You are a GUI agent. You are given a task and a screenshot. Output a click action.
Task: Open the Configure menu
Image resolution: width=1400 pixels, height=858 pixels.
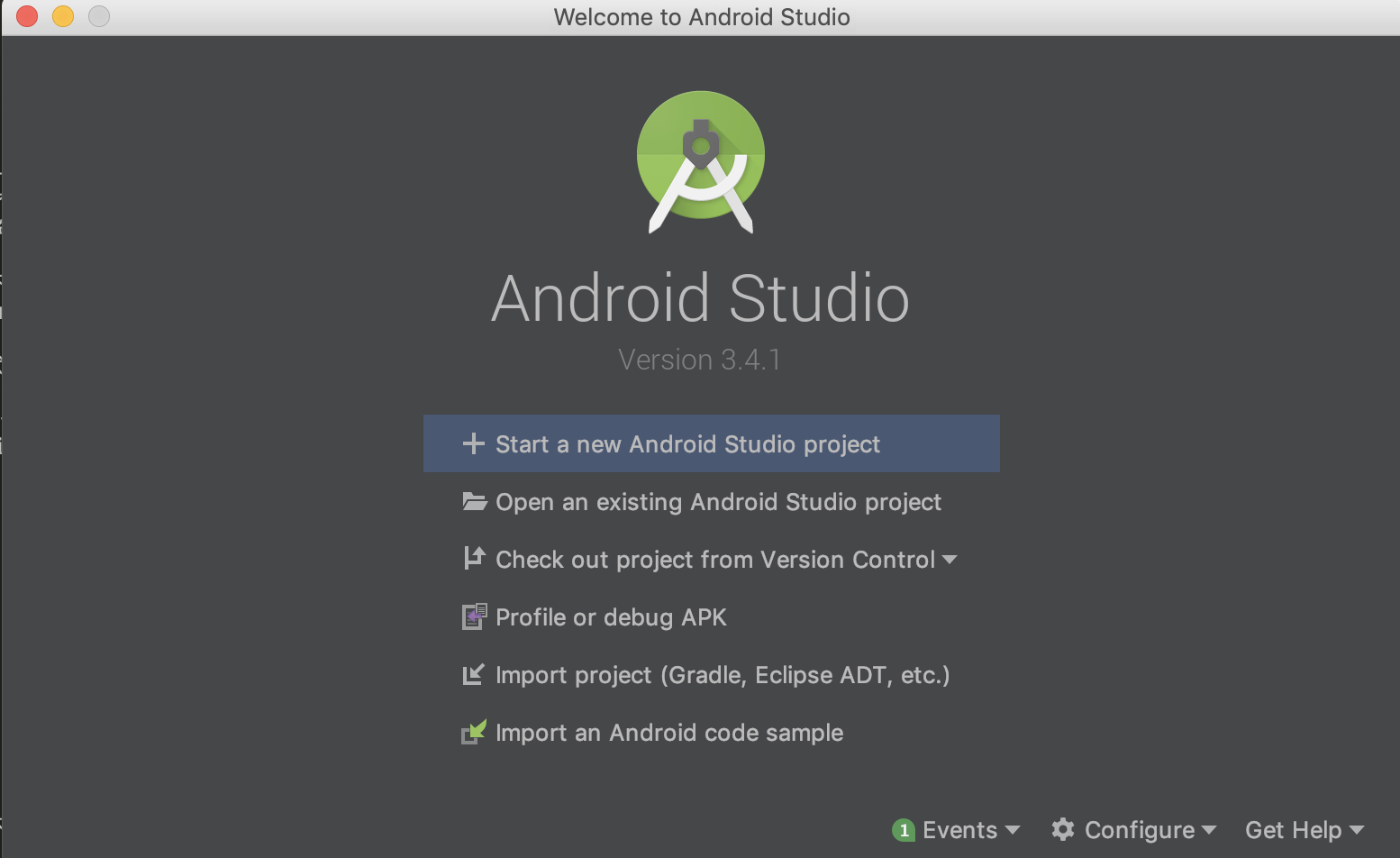pos(1134,830)
